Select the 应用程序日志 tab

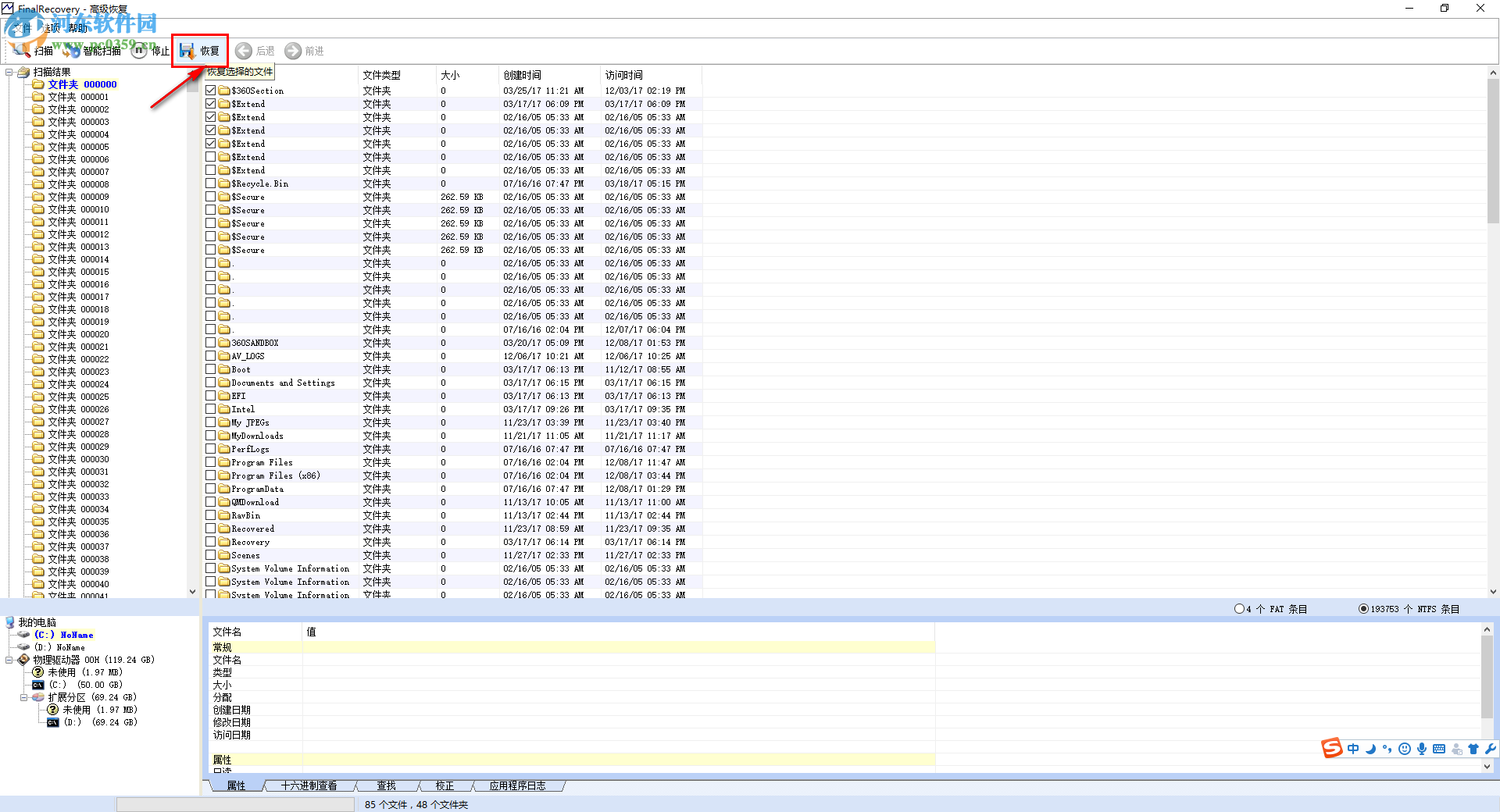tap(518, 785)
